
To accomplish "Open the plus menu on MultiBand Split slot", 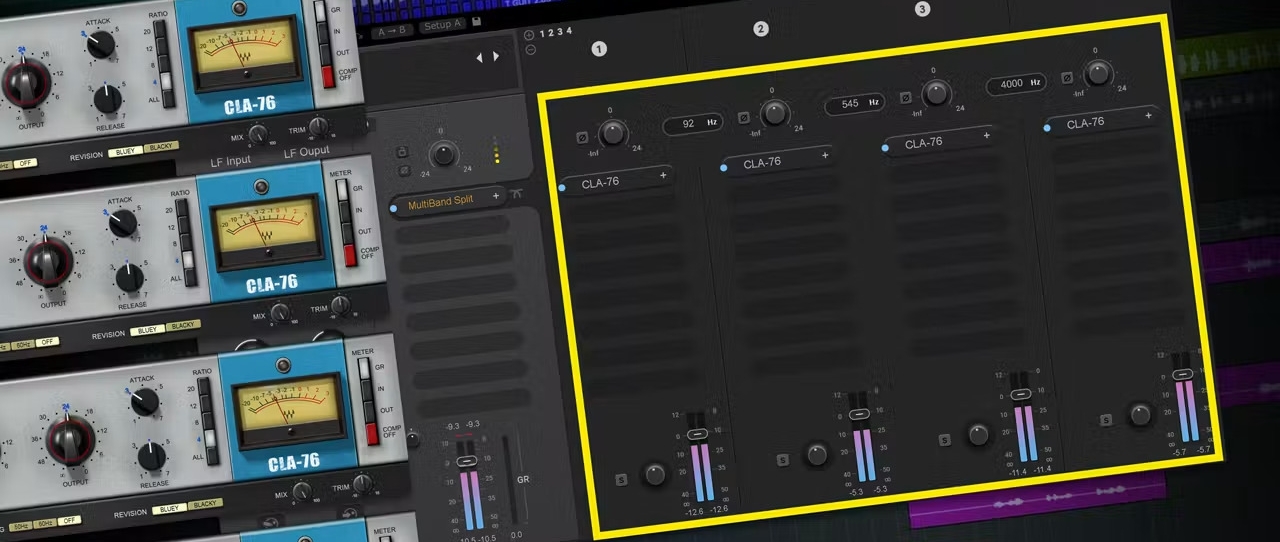I will 495,196.
